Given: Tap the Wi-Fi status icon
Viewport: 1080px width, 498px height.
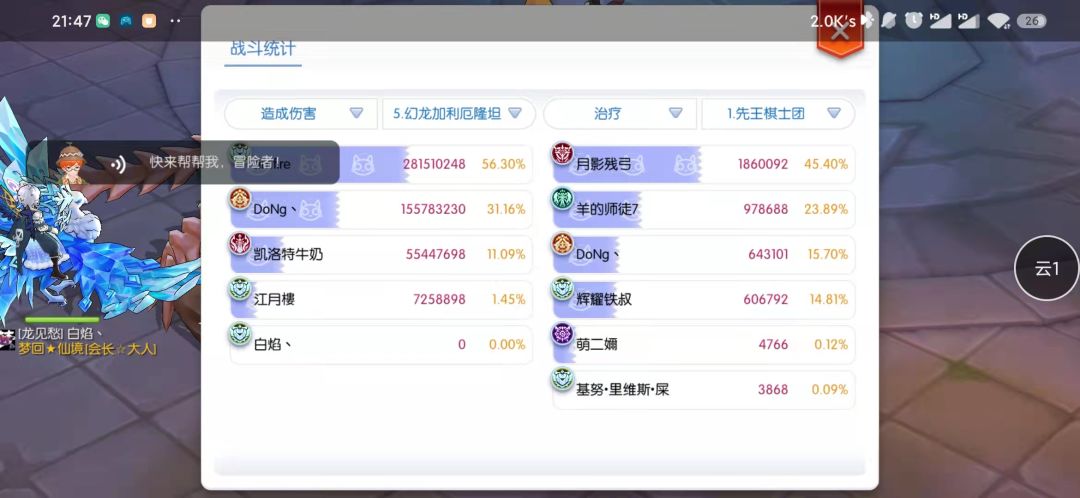Looking at the screenshot, I should click(x=998, y=21).
